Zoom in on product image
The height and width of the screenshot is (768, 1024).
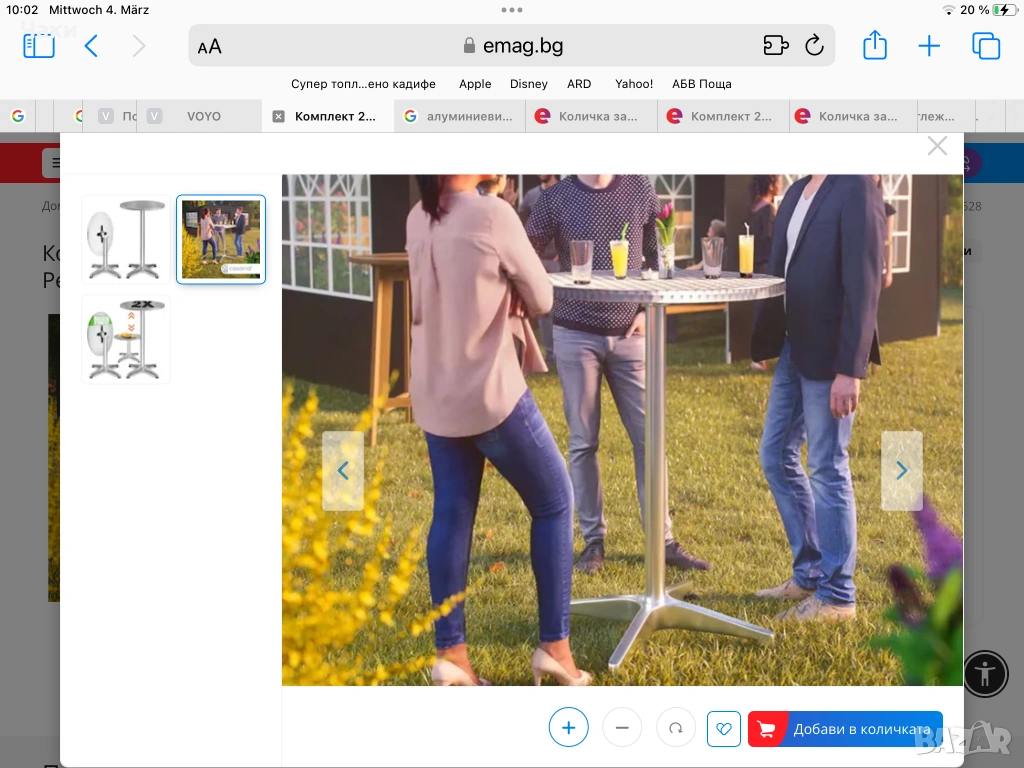[x=568, y=728]
